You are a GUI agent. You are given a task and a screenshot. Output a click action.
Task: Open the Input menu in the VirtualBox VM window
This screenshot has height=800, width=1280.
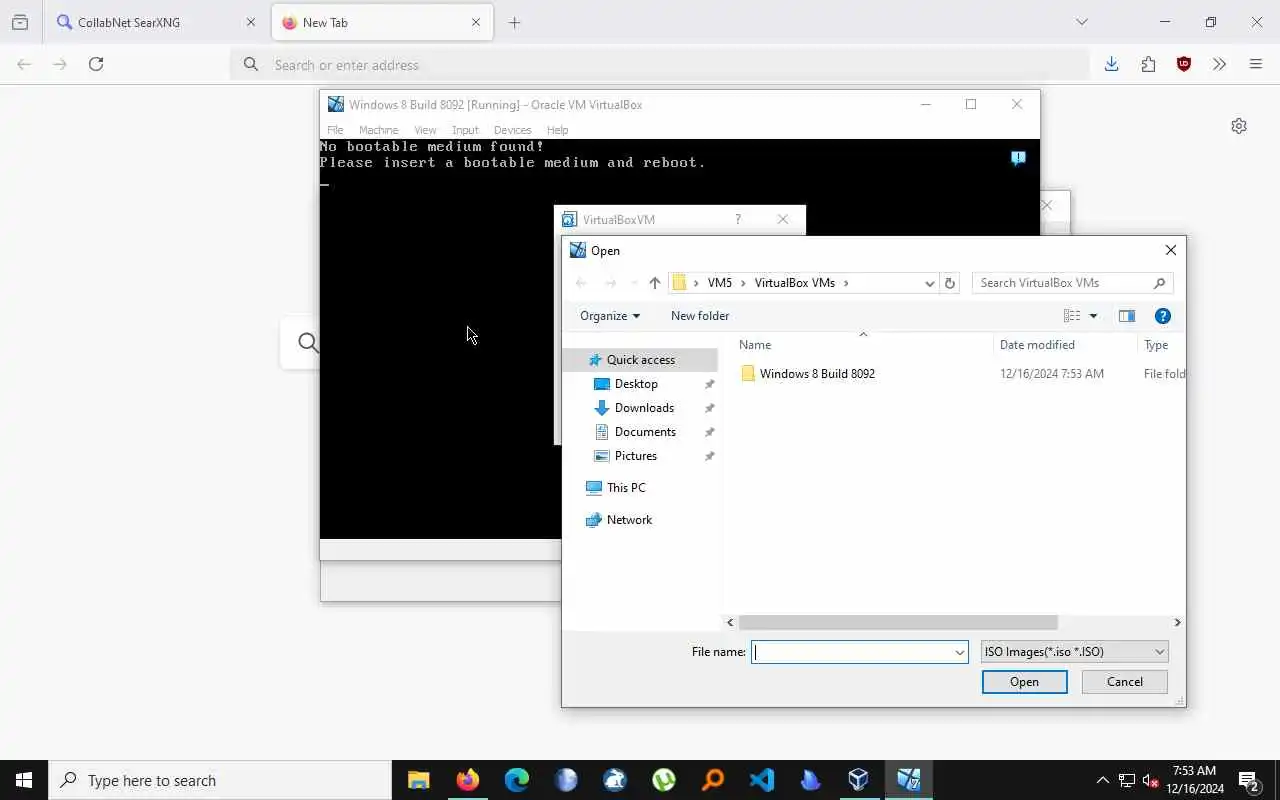pyautogui.click(x=465, y=130)
